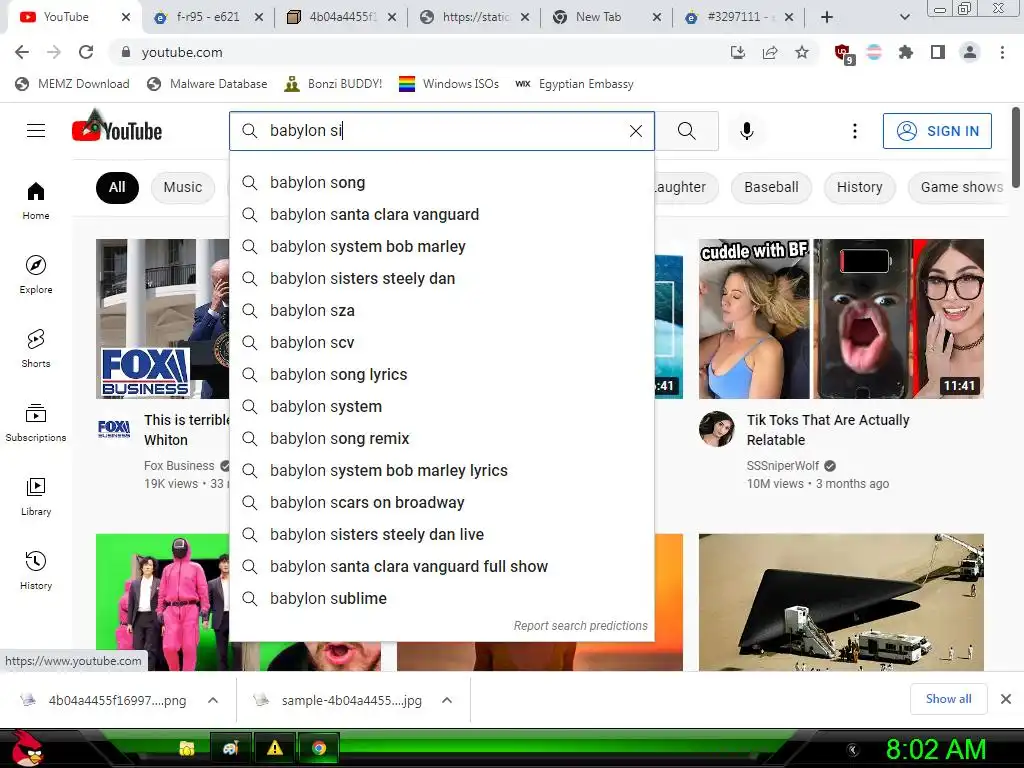The height and width of the screenshot is (768, 1024).
Task: Bookmark this page with the star
Action: click(802, 52)
